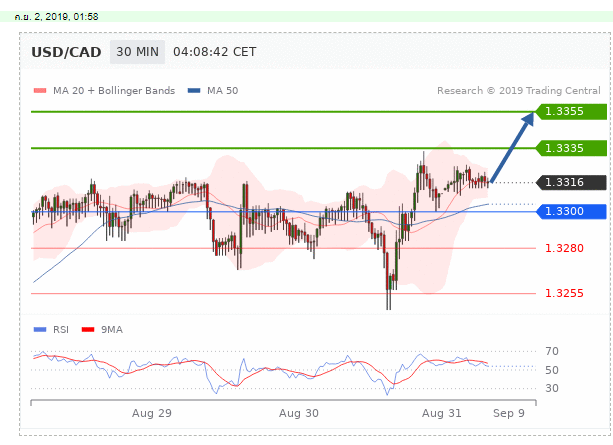
Task: Click the RSI 70 level label
Action: [552, 351]
